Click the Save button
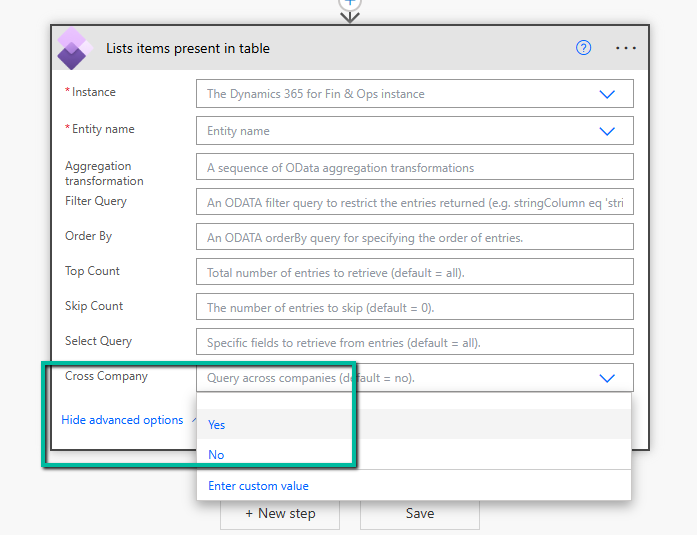Image resolution: width=697 pixels, height=535 pixels. tap(420, 514)
